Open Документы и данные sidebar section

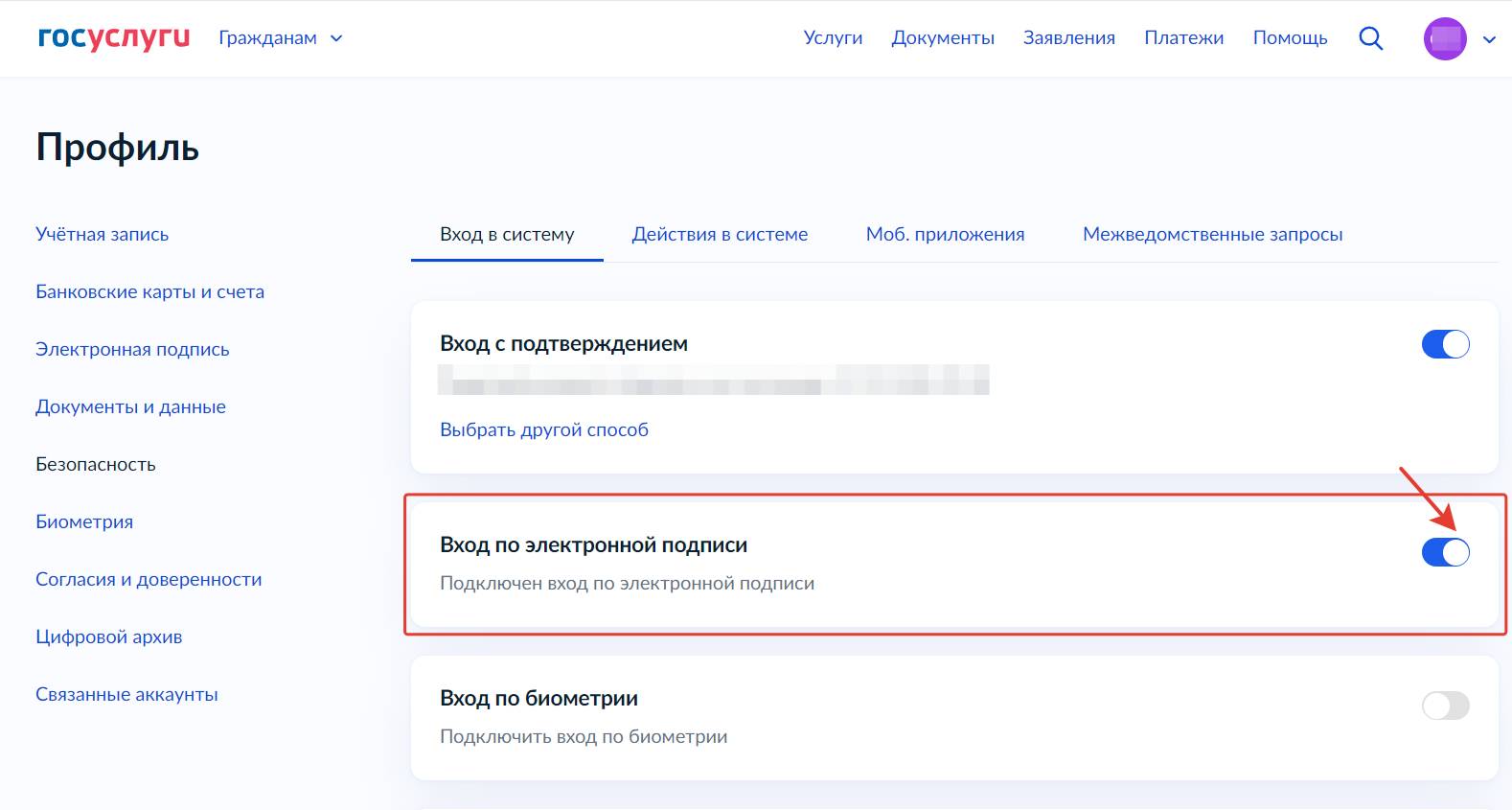tap(130, 406)
